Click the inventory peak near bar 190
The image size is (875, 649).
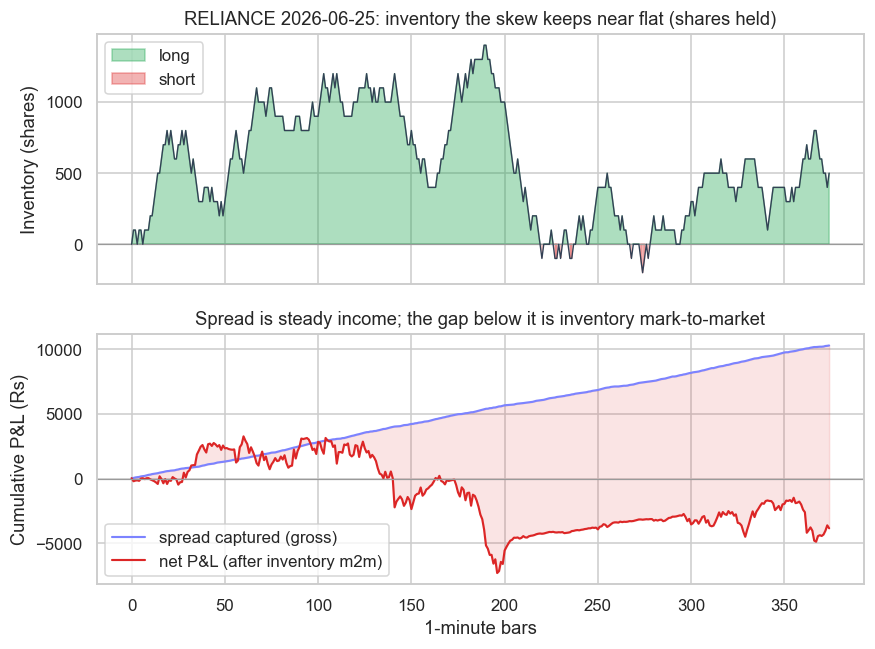(485, 45)
